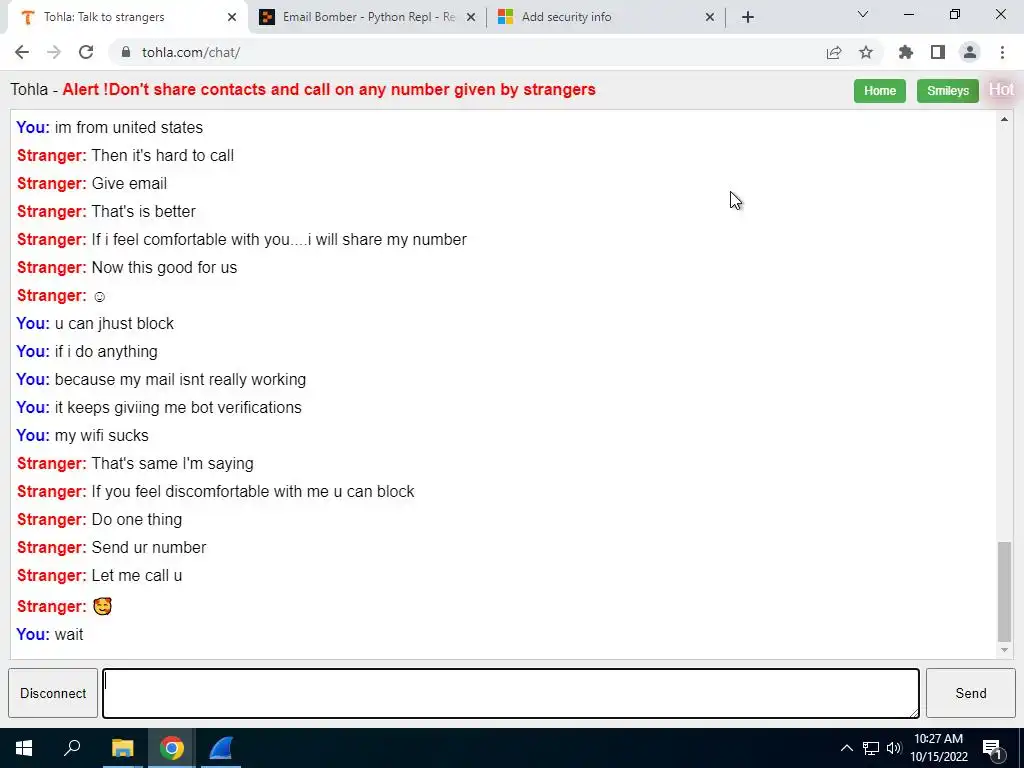Open the Smileys picker button
This screenshot has height=768, width=1024.
948,91
